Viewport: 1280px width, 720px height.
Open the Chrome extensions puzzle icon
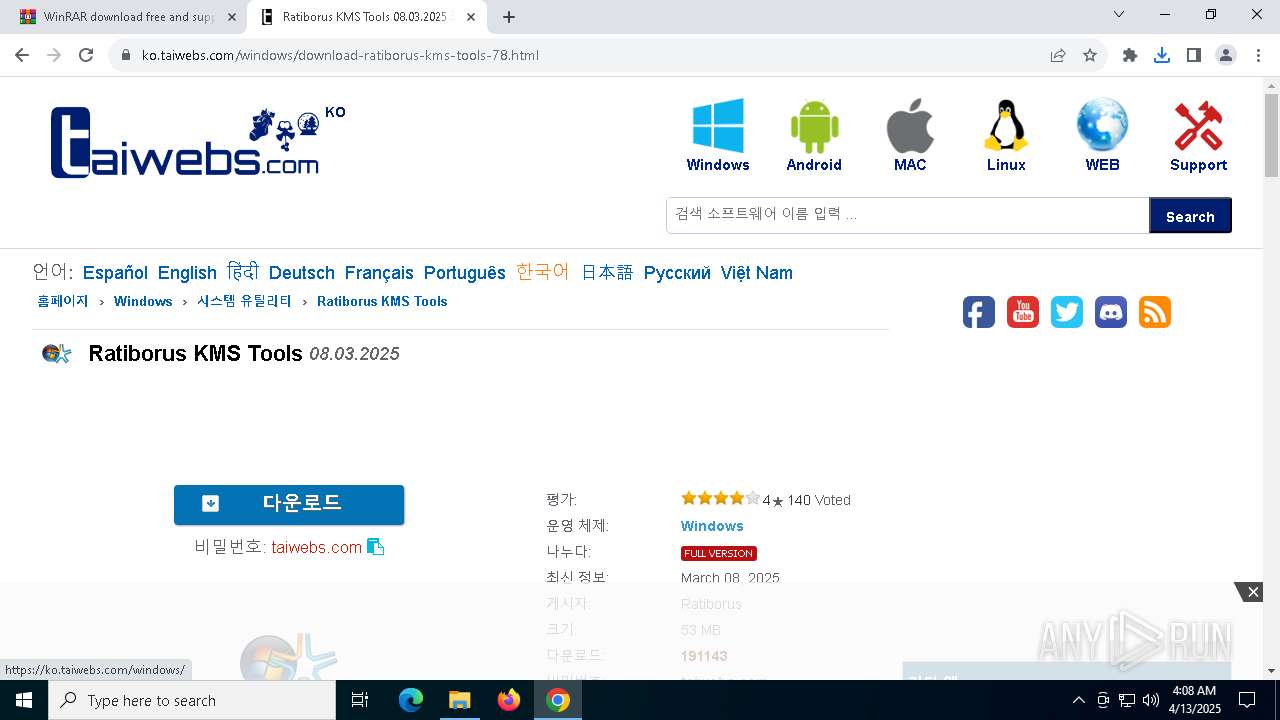click(x=1130, y=55)
